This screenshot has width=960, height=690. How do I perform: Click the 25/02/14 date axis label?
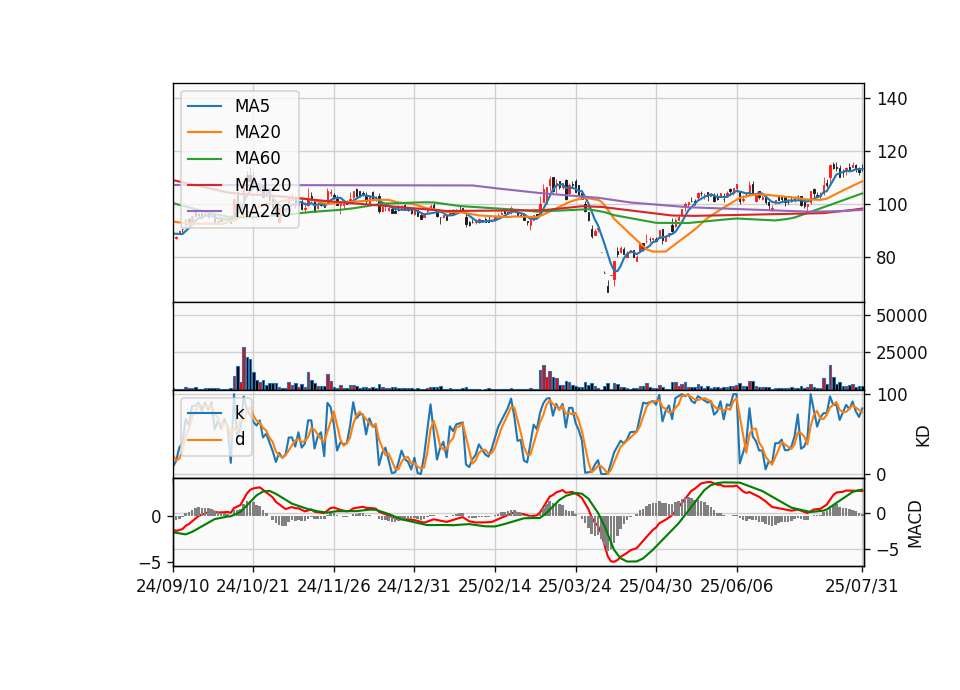[x=495, y=586]
